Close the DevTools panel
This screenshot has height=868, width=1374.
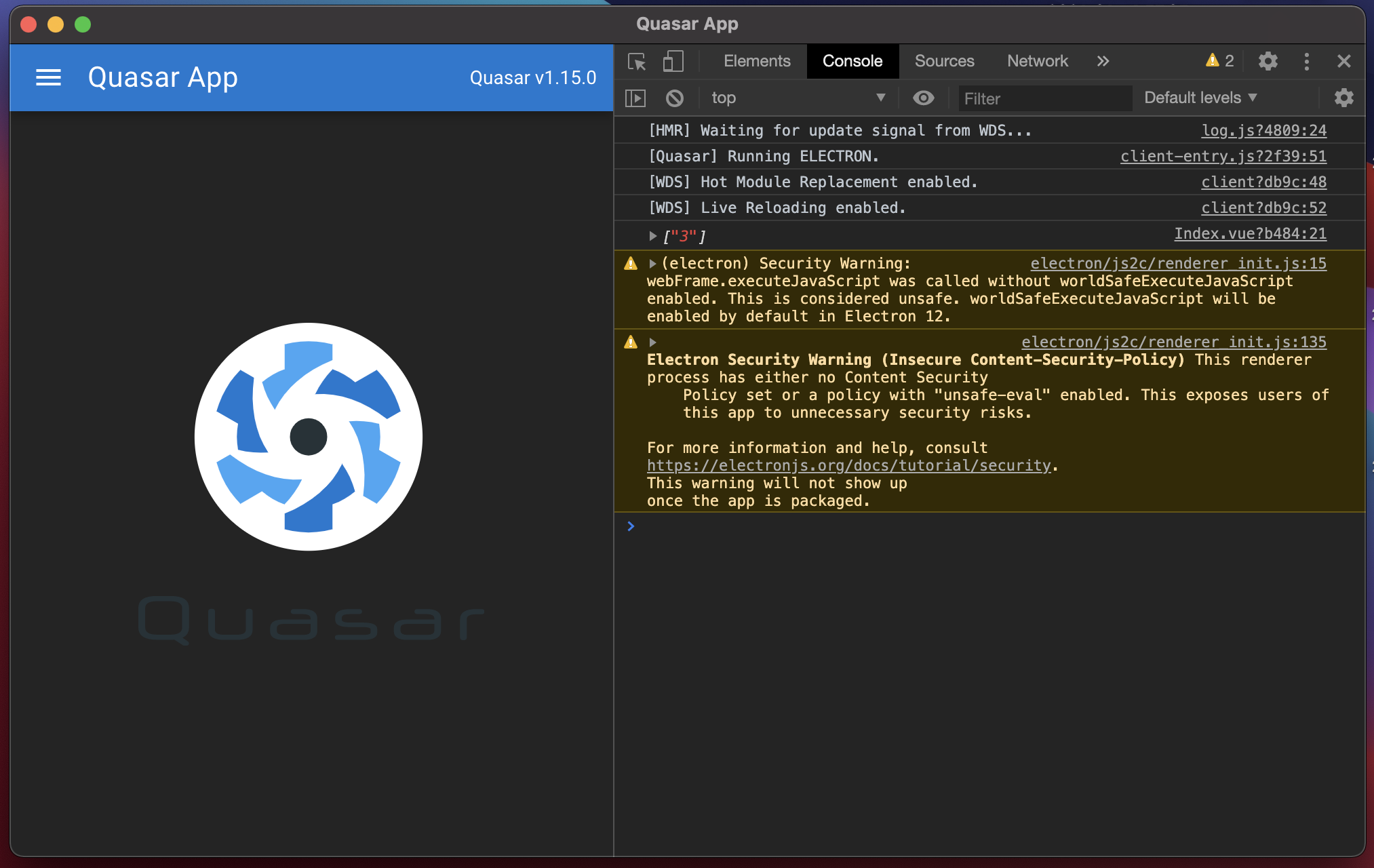[x=1343, y=62]
